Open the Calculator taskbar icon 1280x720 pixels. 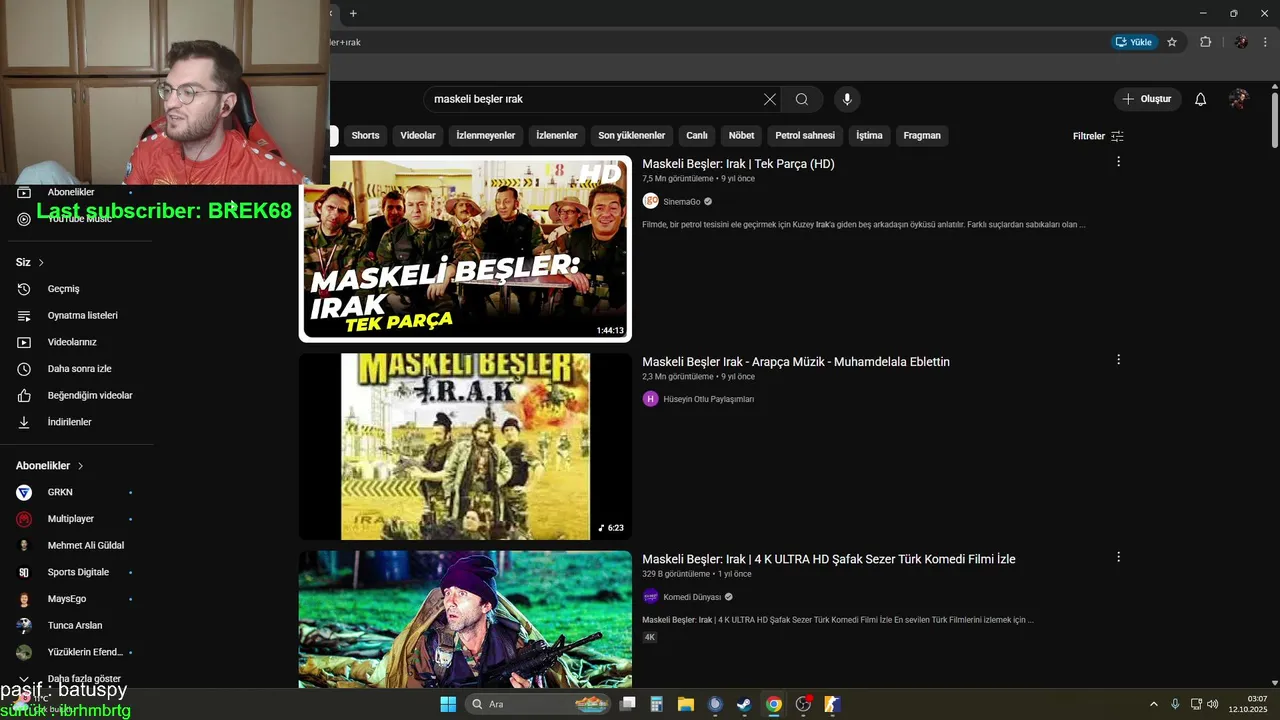point(656,704)
